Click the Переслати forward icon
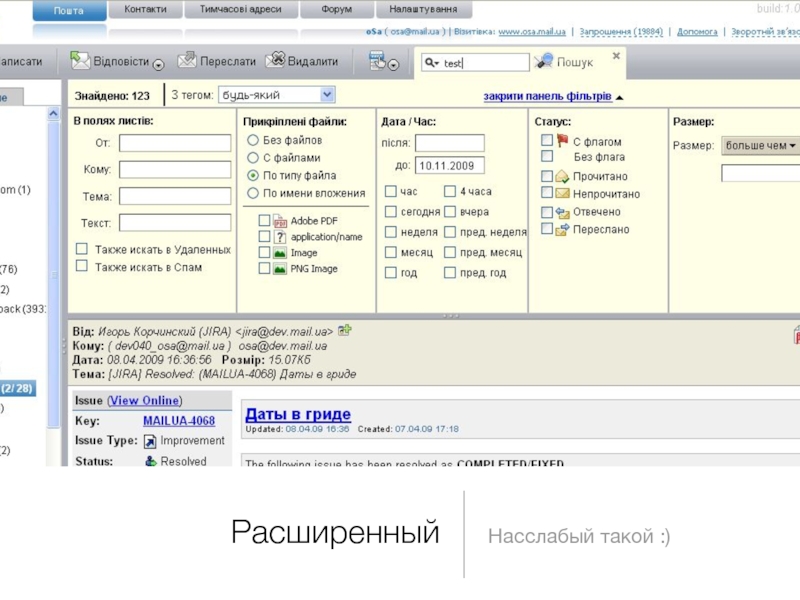The image size is (800, 600). point(187,61)
